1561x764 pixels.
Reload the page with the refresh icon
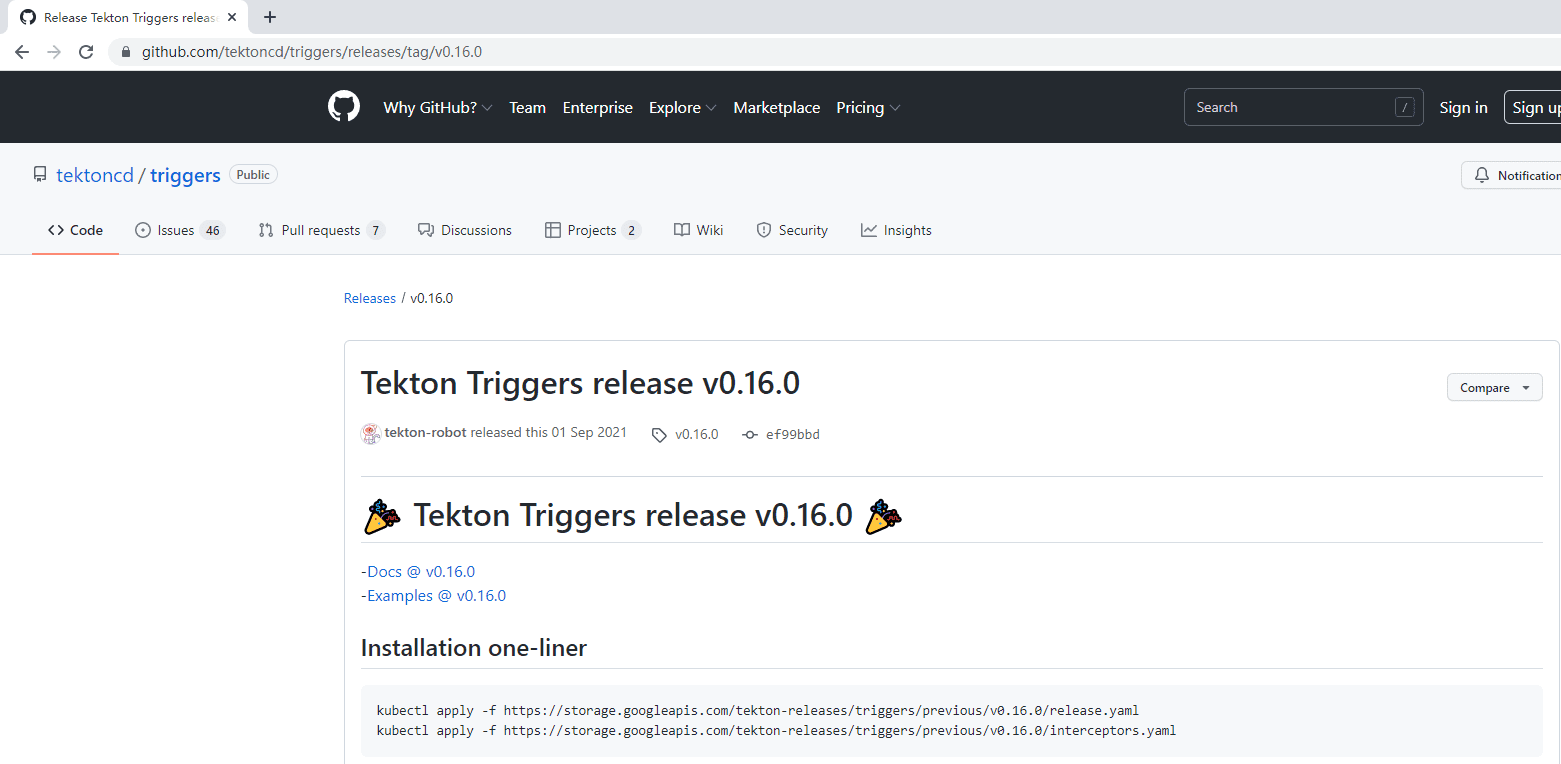coord(86,52)
